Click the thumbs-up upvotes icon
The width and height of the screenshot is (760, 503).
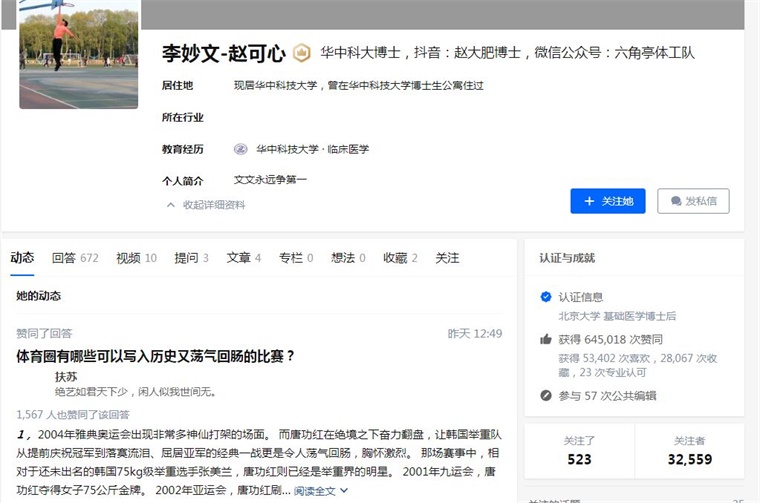(546, 339)
